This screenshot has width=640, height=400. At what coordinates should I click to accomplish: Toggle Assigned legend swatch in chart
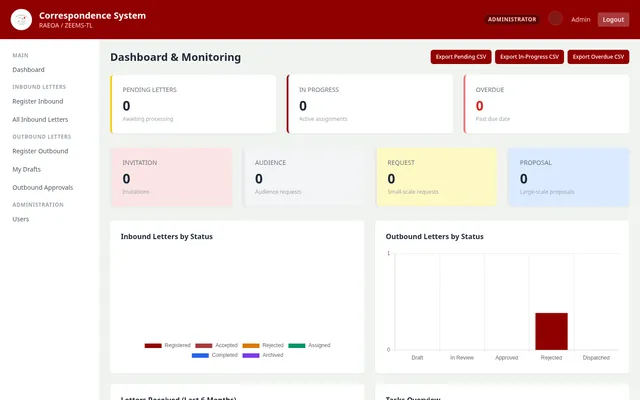(297, 346)
